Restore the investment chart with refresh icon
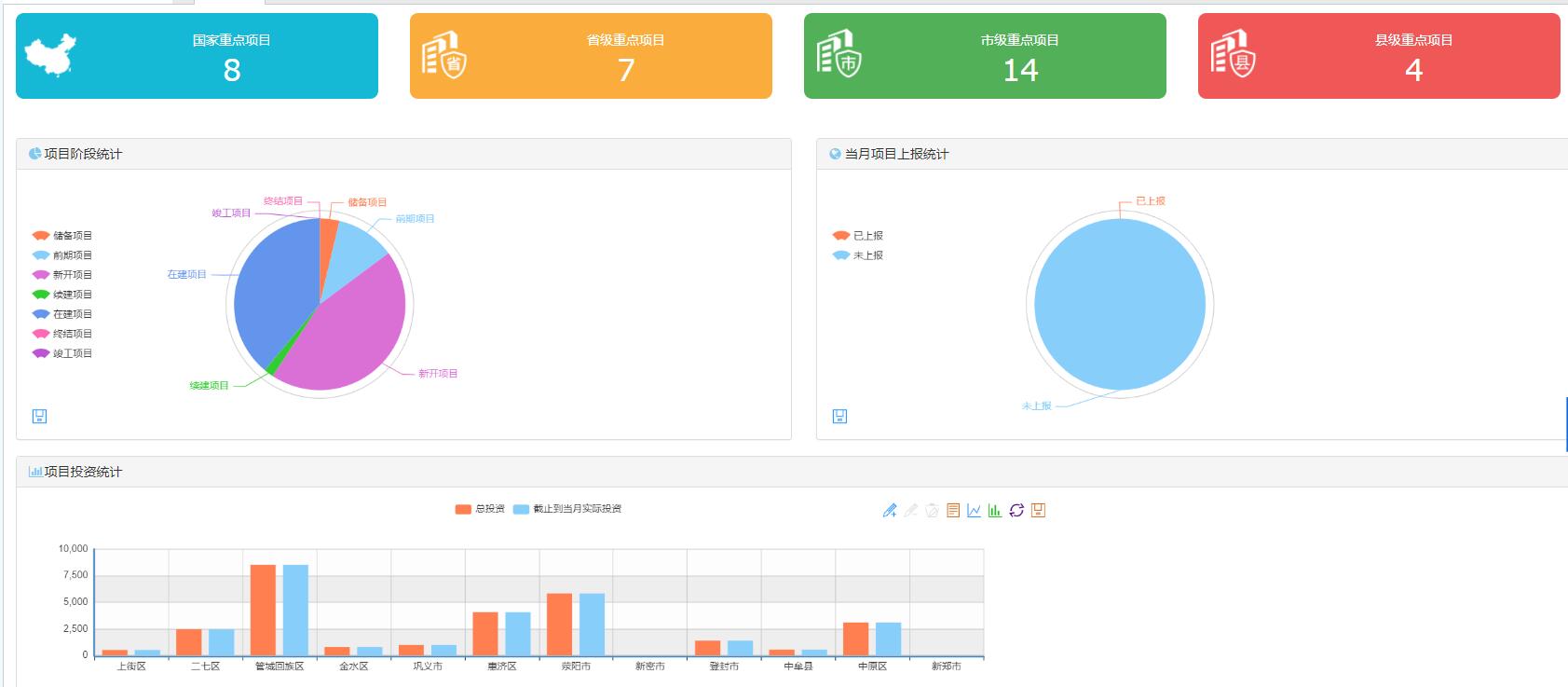Image resolution: width=1568 pixels, height=687 pixels. click(x=1016, y=510)
